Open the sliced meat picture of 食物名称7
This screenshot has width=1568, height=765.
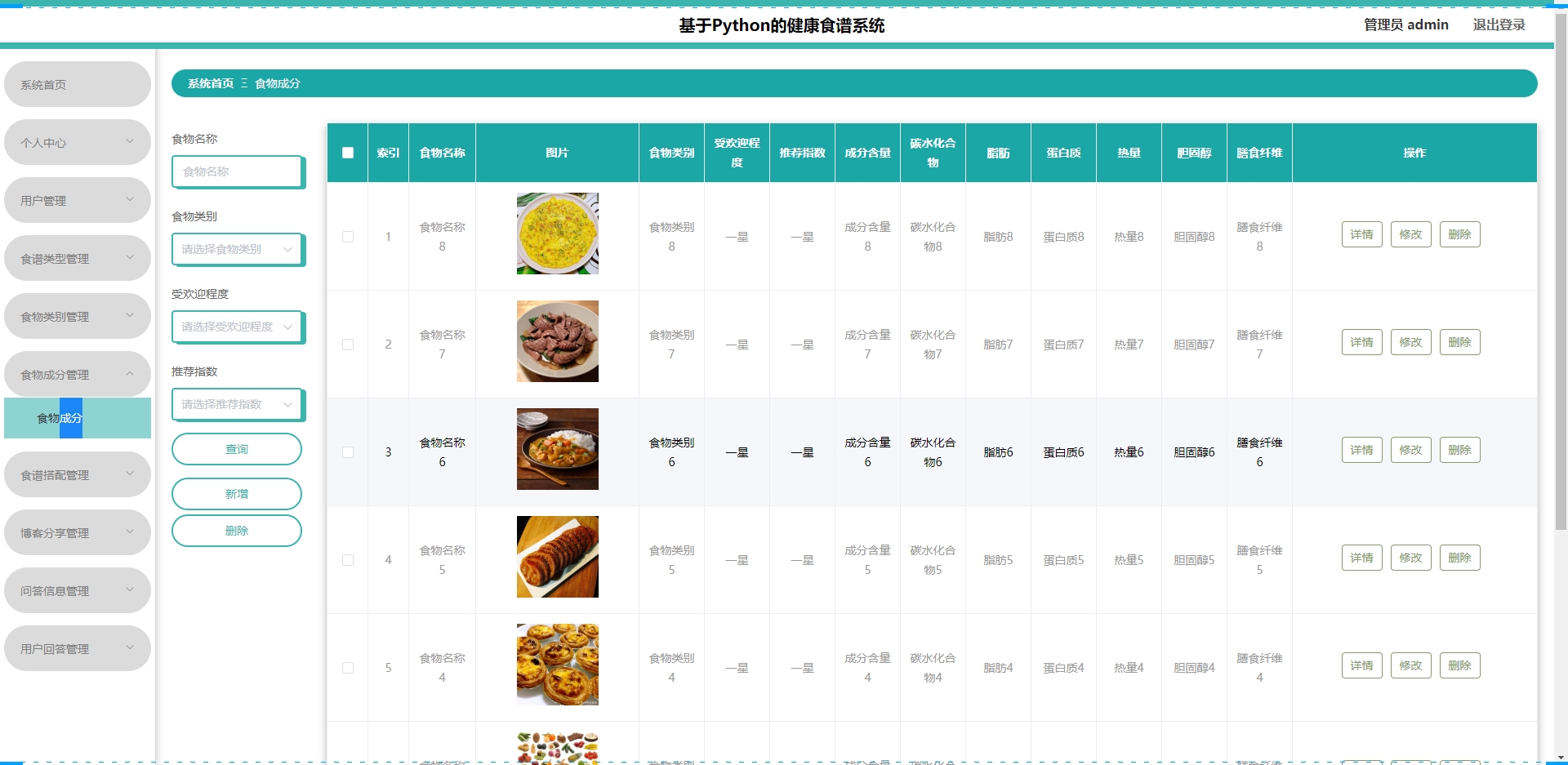coord(558,341)
